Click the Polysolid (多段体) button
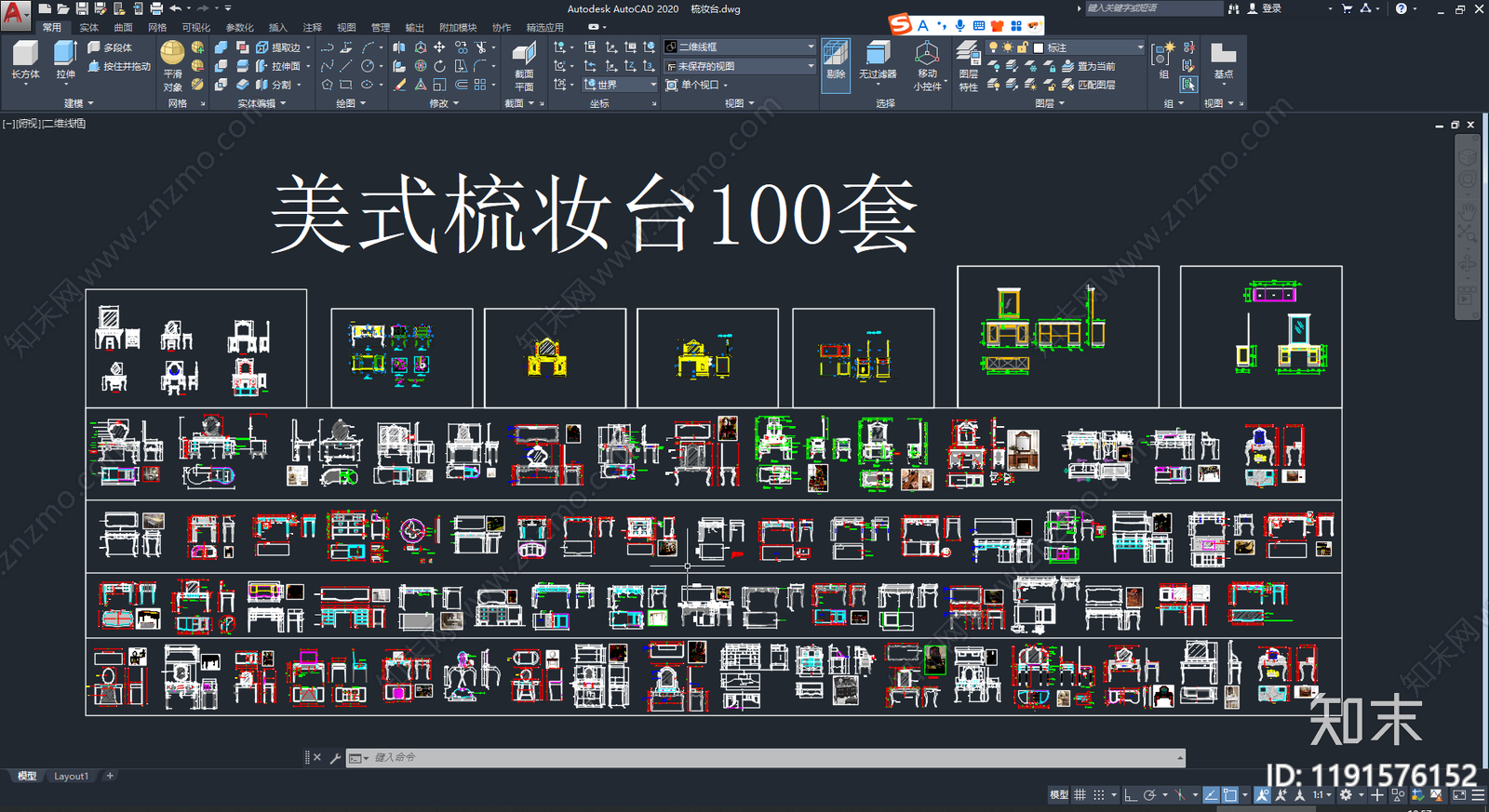 (110, 47)
